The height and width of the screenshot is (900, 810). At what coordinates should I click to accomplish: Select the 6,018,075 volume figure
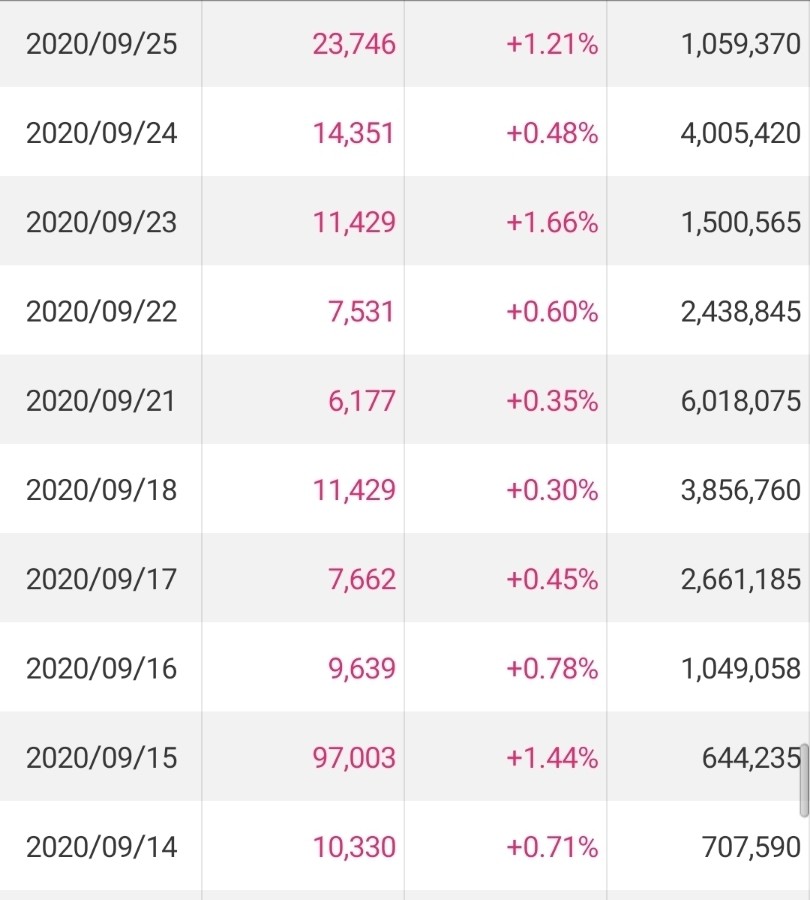click(x=741, y=401)
